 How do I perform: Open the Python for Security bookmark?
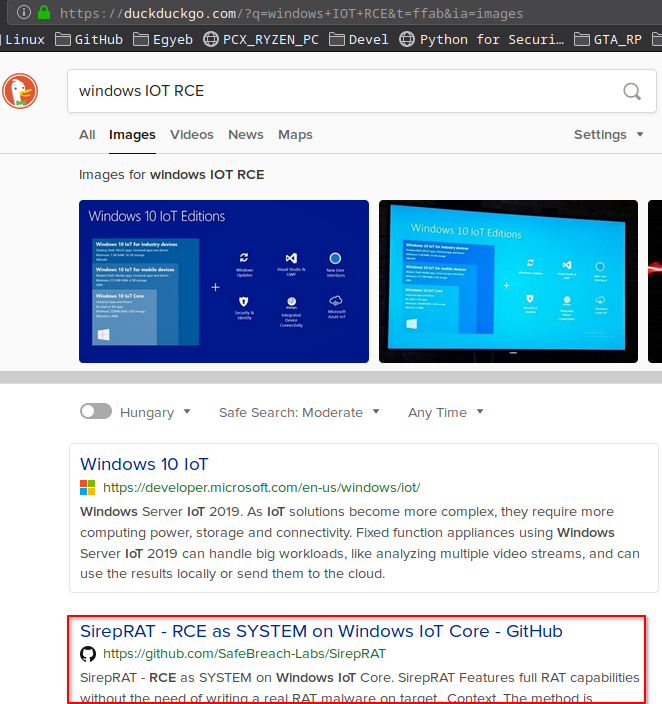tap(480, 40)
